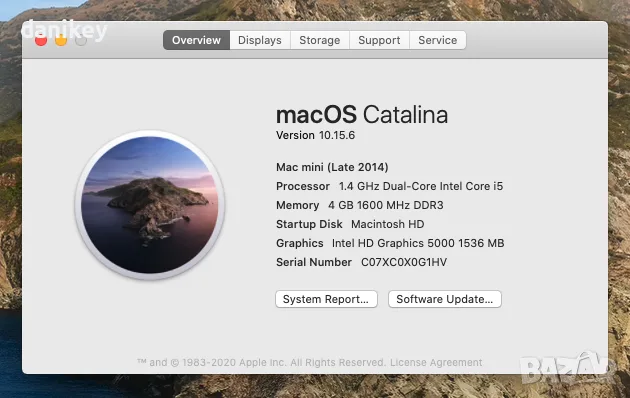Click the serial number C07XC0X0G1HV
Screen dimensions: 630x398
(404, 262)
